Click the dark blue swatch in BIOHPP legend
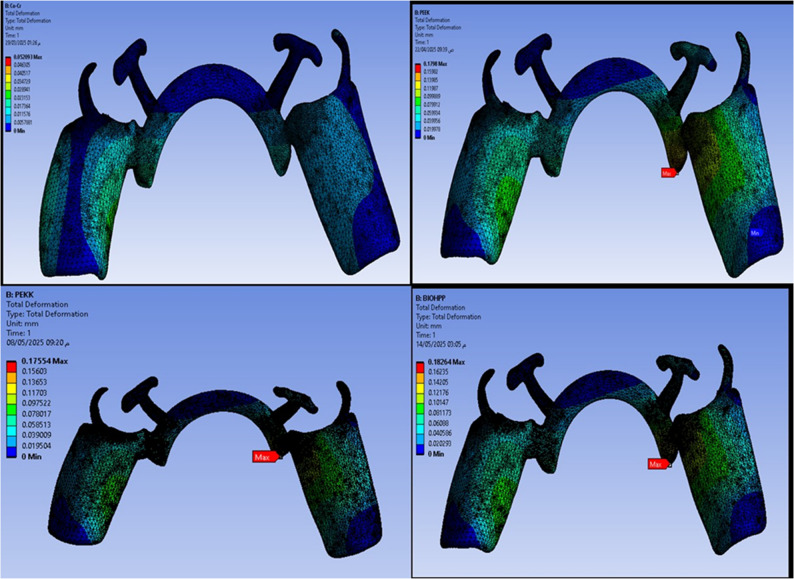The image size is (794, 579). (420, 449)
